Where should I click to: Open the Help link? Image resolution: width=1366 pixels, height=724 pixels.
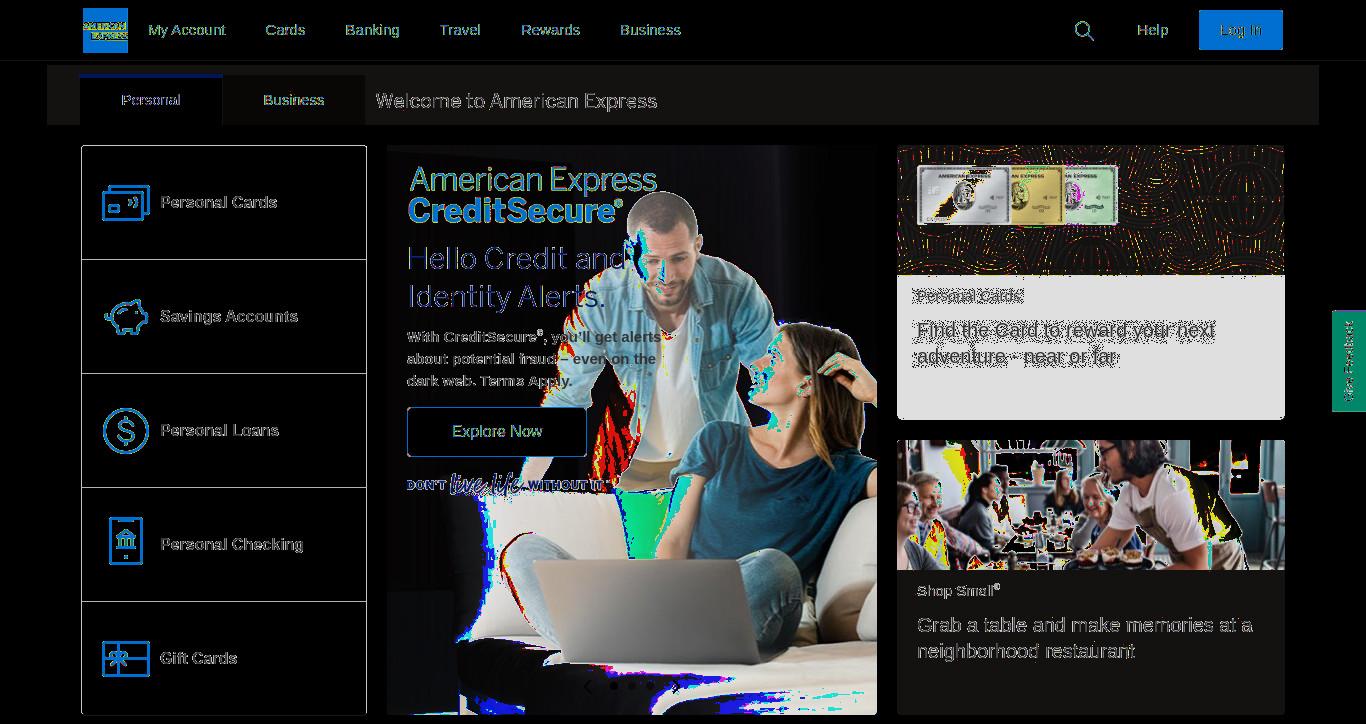click(1152, 30)
